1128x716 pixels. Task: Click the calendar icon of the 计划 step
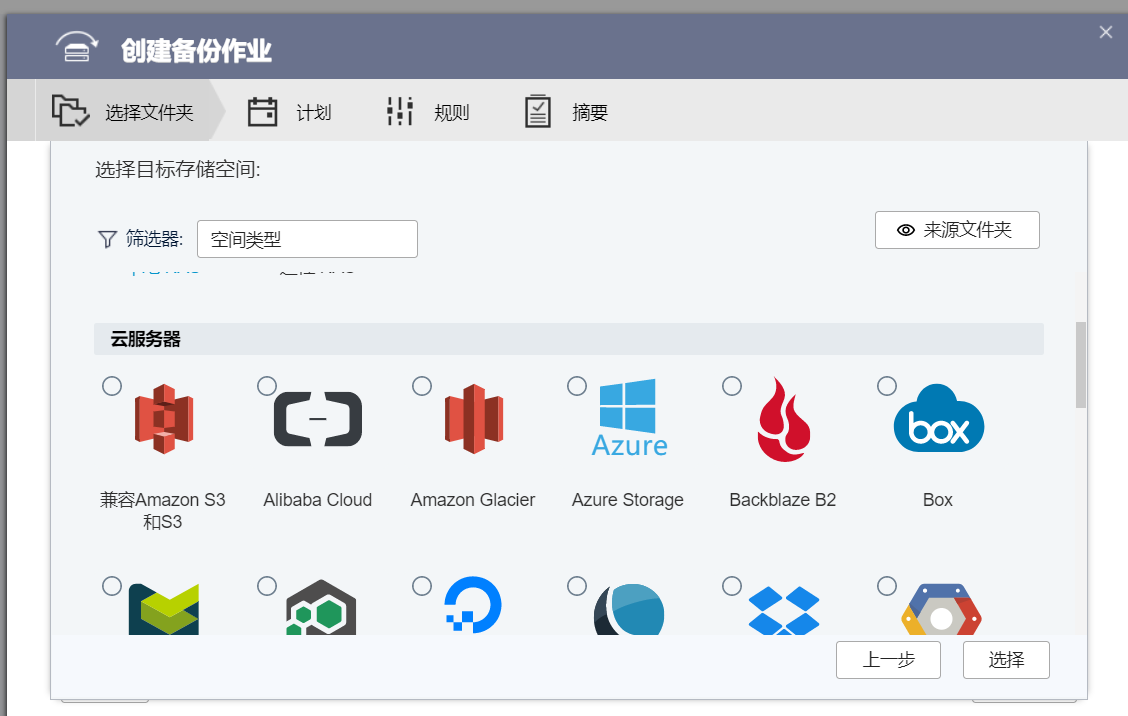(263, 112)
